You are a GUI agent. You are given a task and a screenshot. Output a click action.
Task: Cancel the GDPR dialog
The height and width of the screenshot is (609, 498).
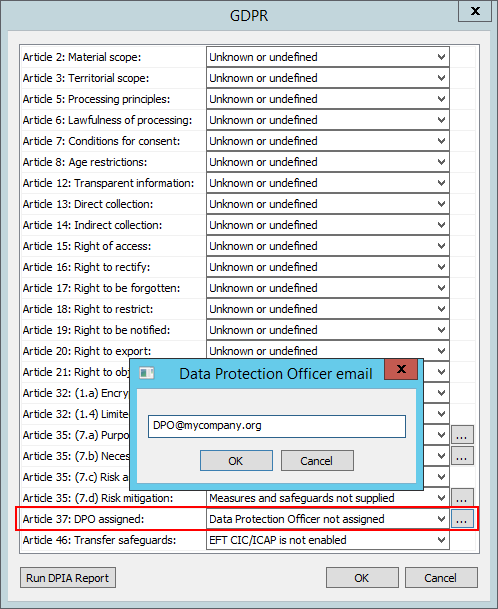(x=441, y=578)
